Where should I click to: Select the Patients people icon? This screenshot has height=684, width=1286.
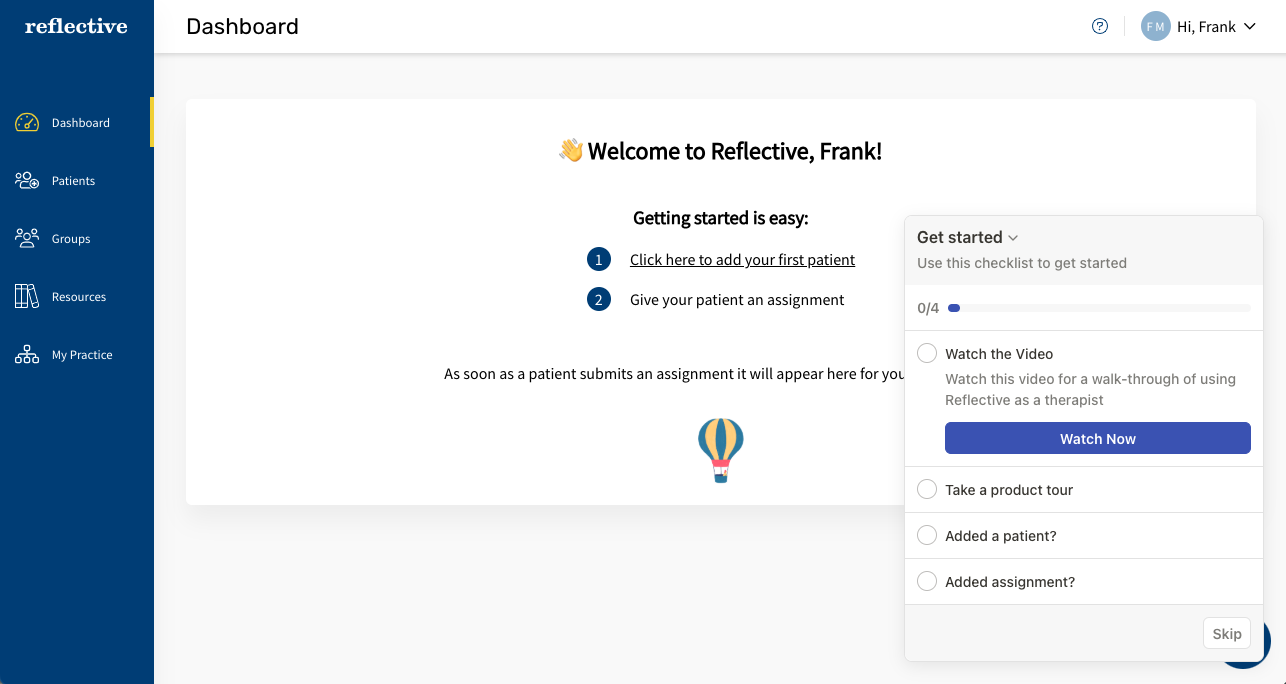pyautogui.click(x=27, y=181)
